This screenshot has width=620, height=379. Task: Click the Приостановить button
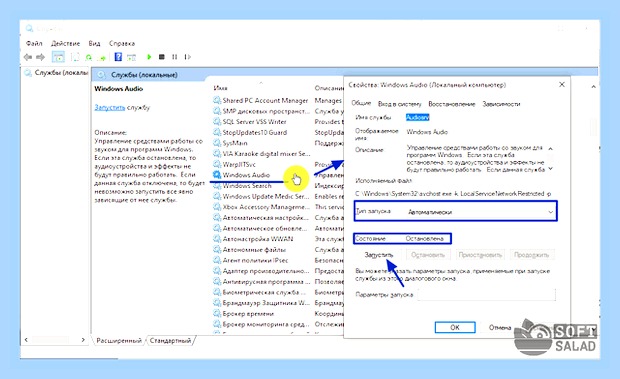point(480,255)
